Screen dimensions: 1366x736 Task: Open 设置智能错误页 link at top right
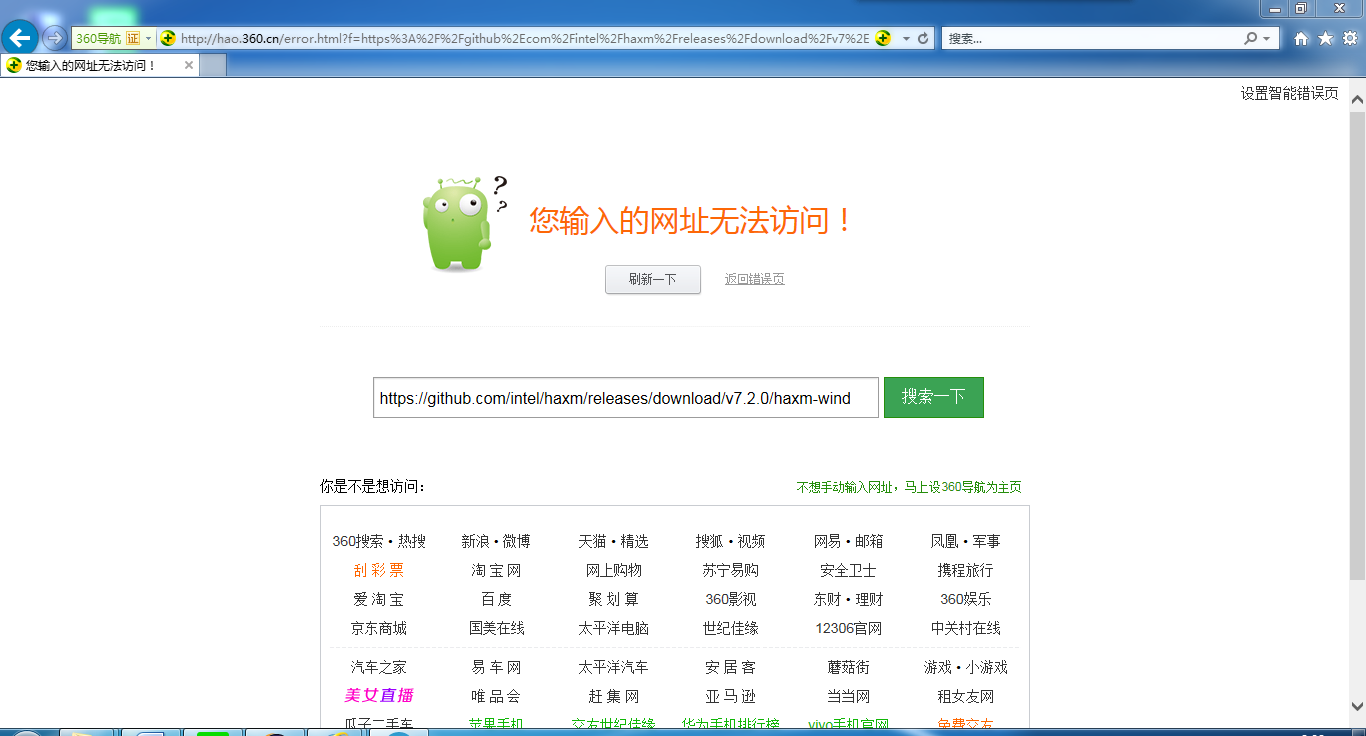(1290, 93)
